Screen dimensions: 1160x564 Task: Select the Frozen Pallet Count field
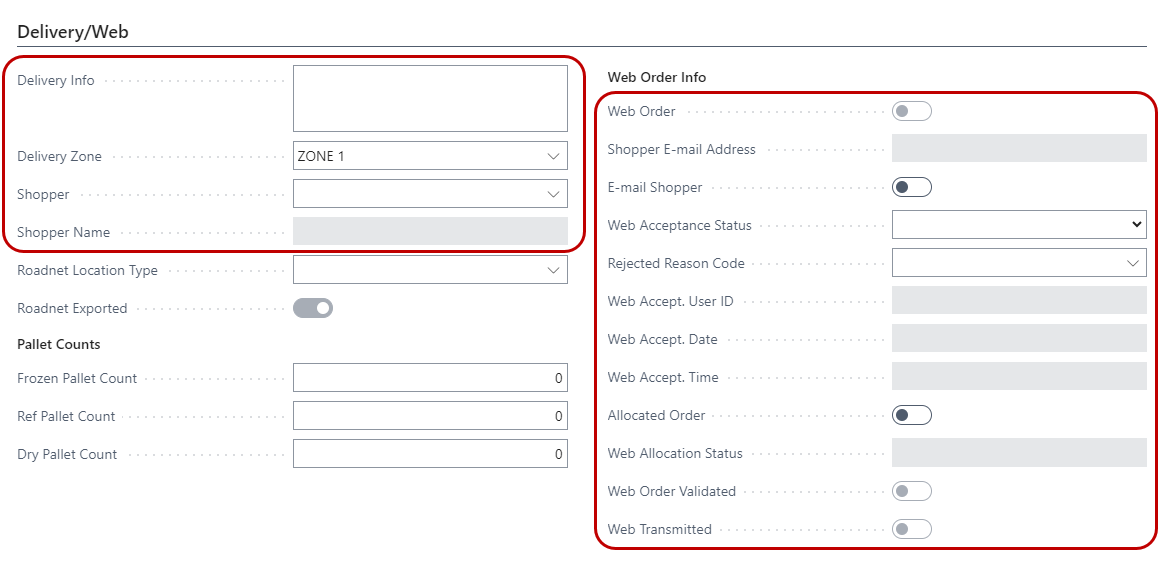430,378
